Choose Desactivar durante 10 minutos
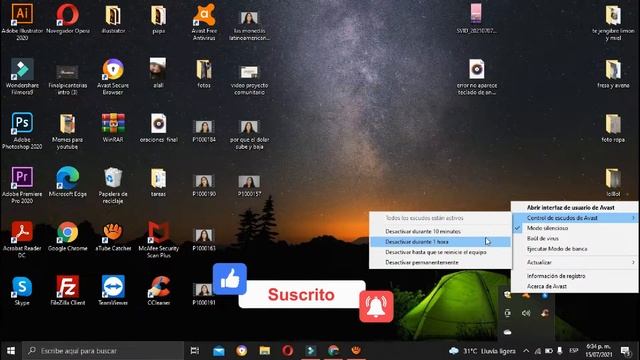 (x=440, y=231)
